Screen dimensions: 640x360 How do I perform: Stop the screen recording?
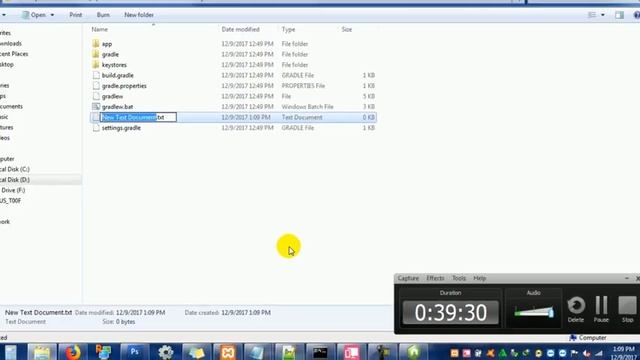pos(627,309)
